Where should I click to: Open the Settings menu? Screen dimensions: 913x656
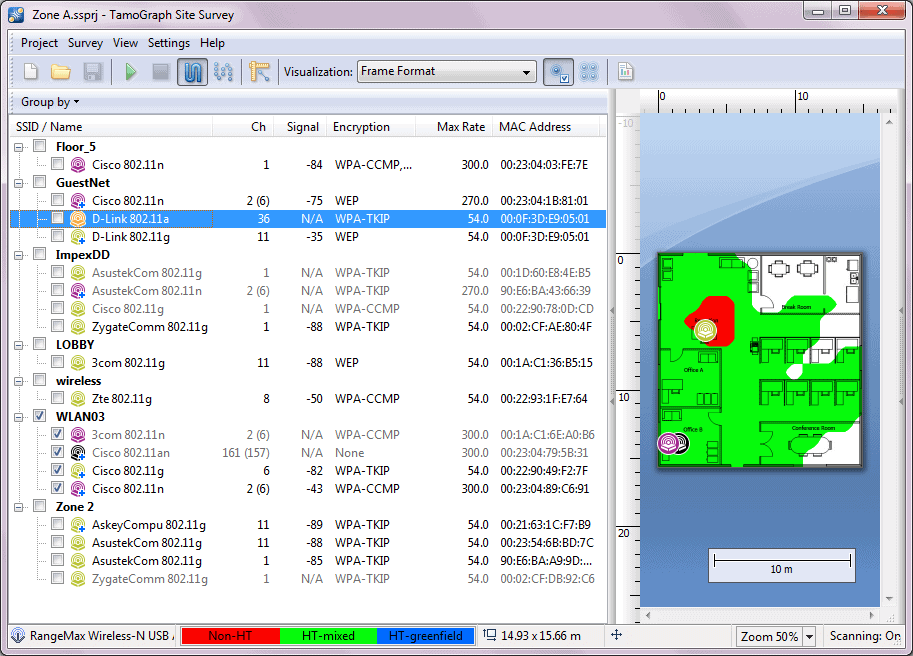169,43
